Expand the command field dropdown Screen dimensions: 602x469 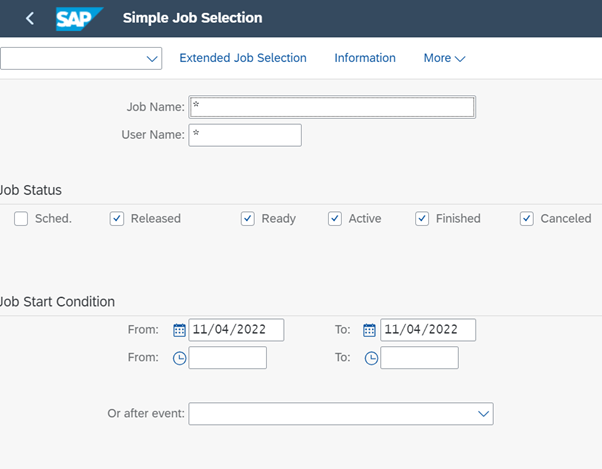tap(153, 59)
